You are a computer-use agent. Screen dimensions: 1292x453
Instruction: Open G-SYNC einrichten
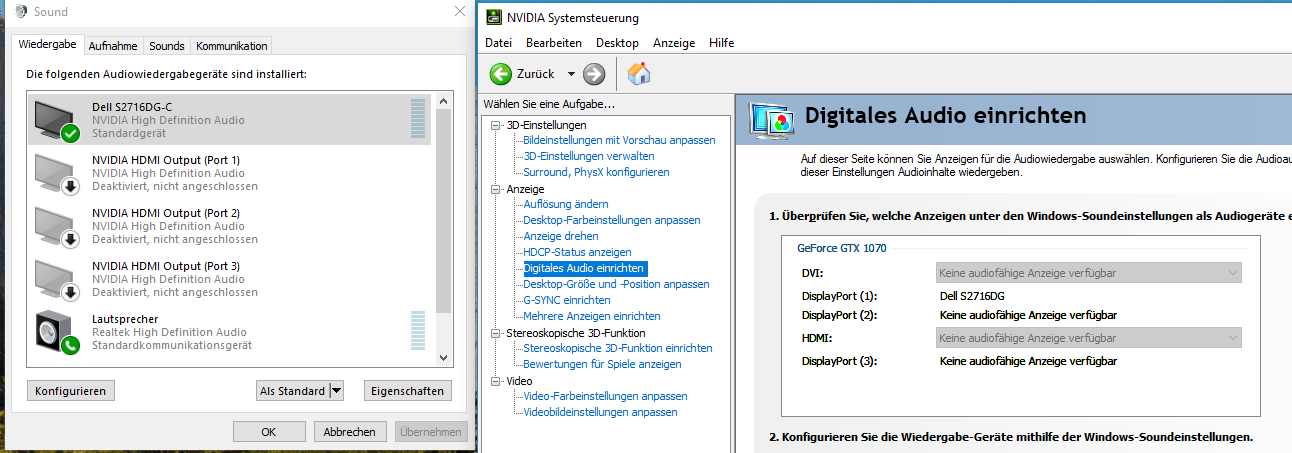567,300
